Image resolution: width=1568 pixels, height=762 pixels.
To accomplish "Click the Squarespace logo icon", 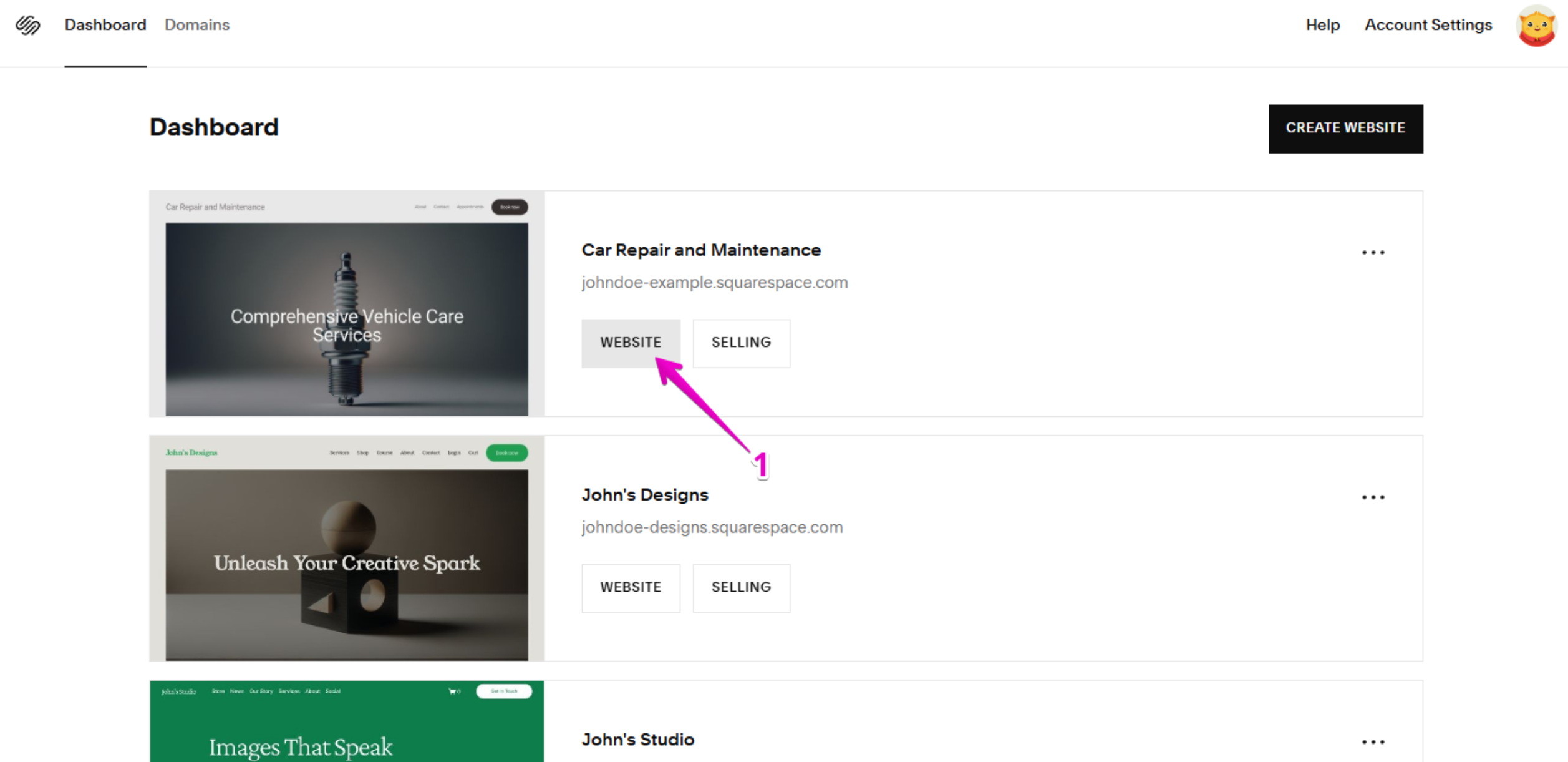I will 28,25.
